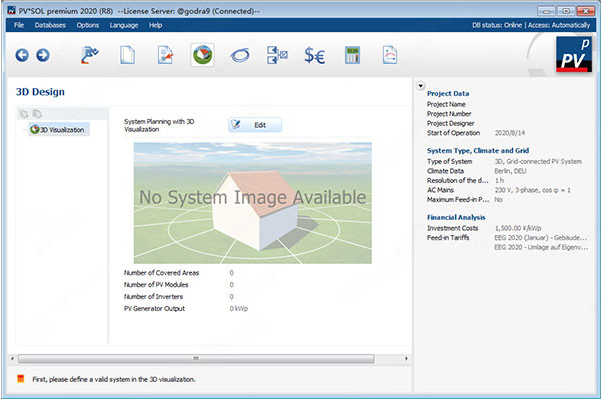Open the Language menu
This screenshot has height=400, width=601.
pyautogui.click(x=124, y=24)
